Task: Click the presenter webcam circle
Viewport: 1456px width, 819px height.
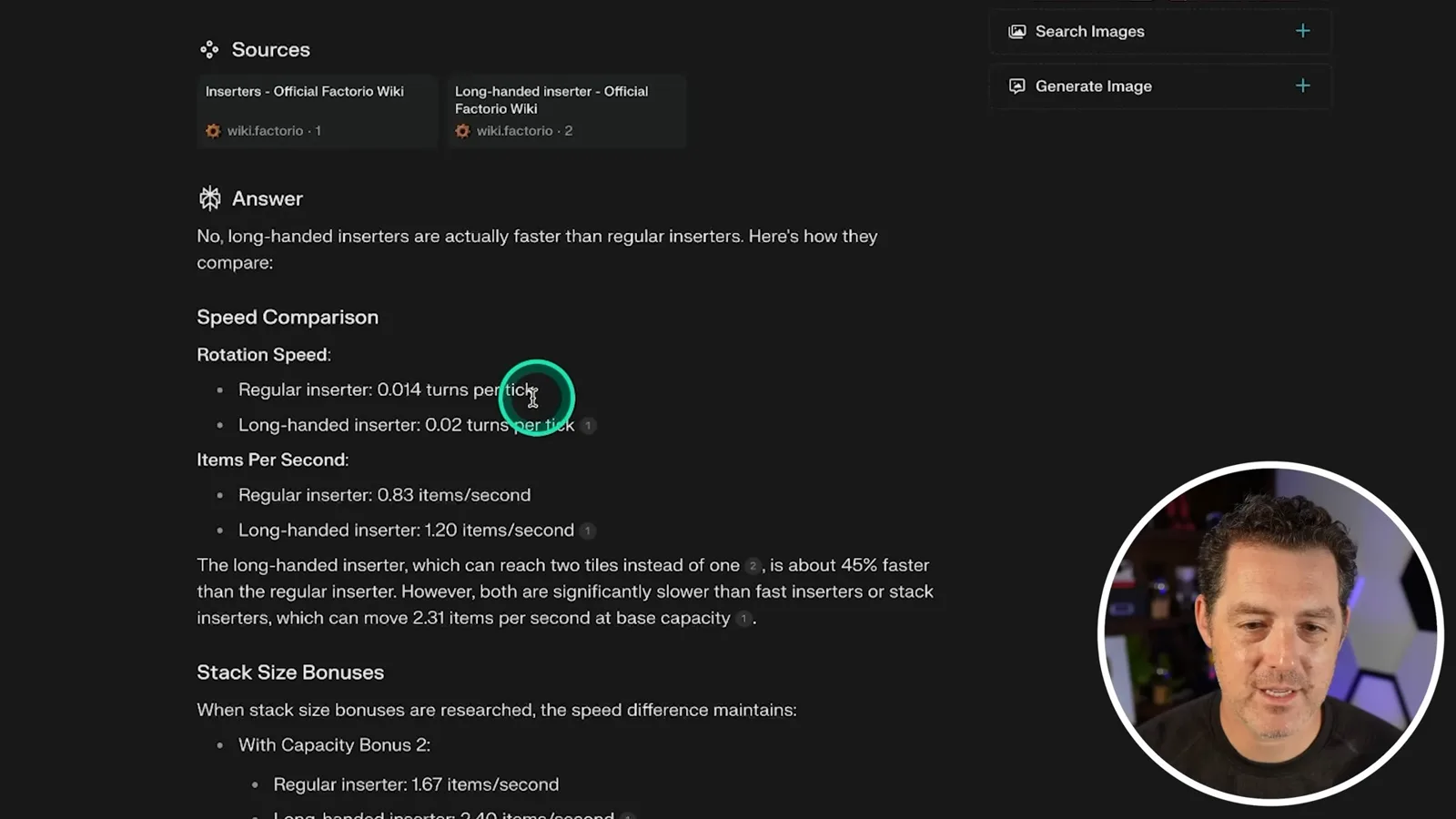Action: [x=1270, y=633]
